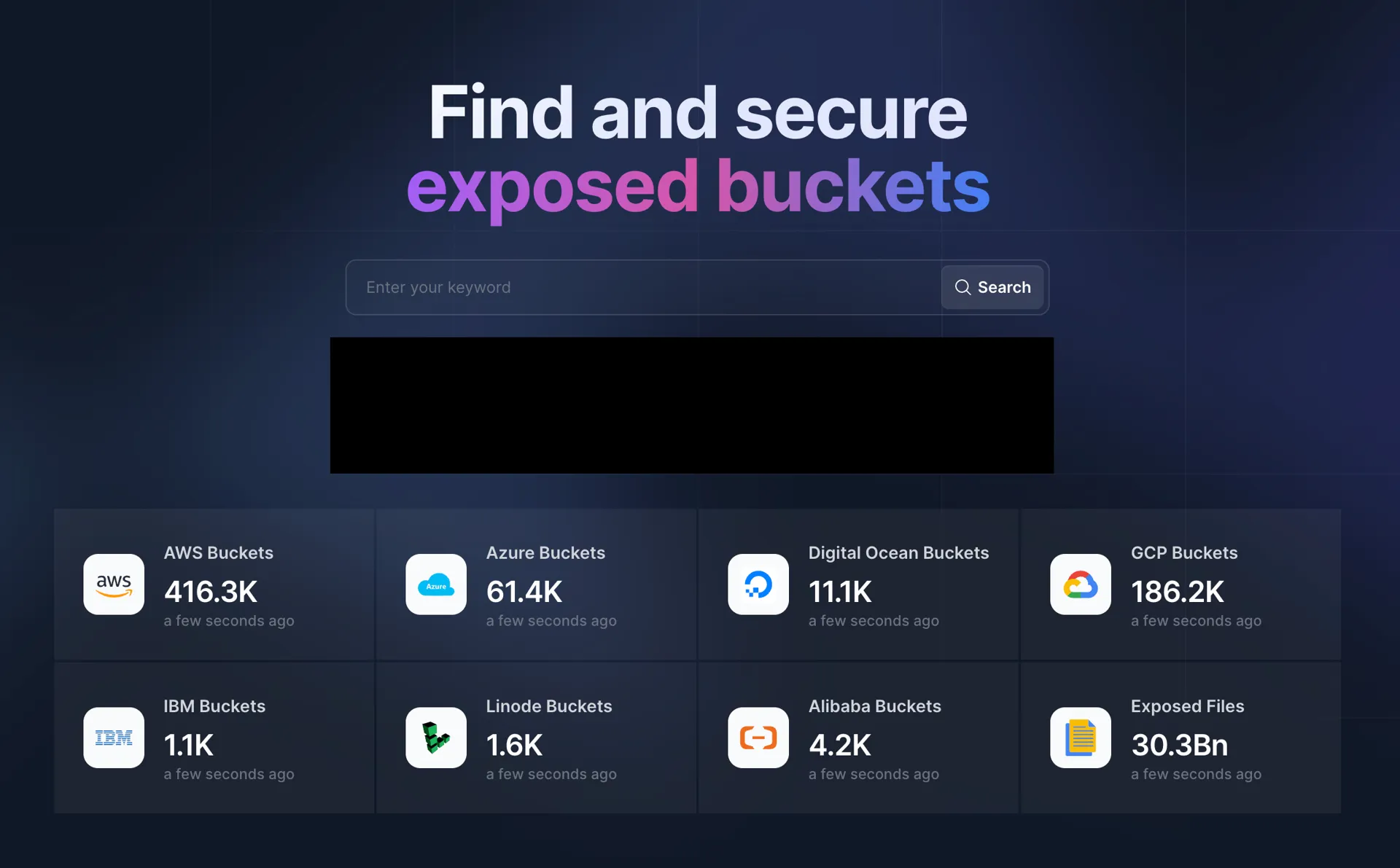Open the AWS Buckets title

pyautogui.click(x=219, y=552)
